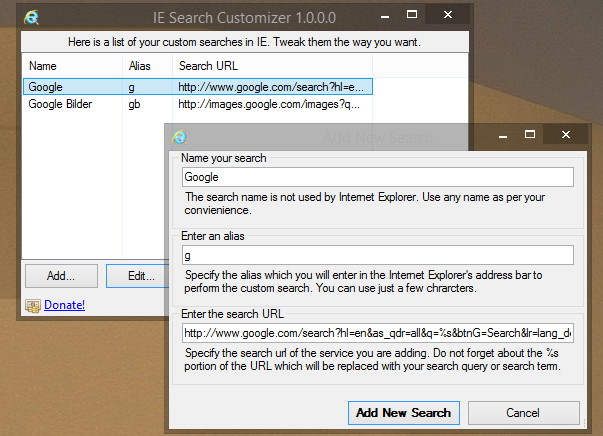
Task: Select the Google Bilder row
Action: (198, 104)
